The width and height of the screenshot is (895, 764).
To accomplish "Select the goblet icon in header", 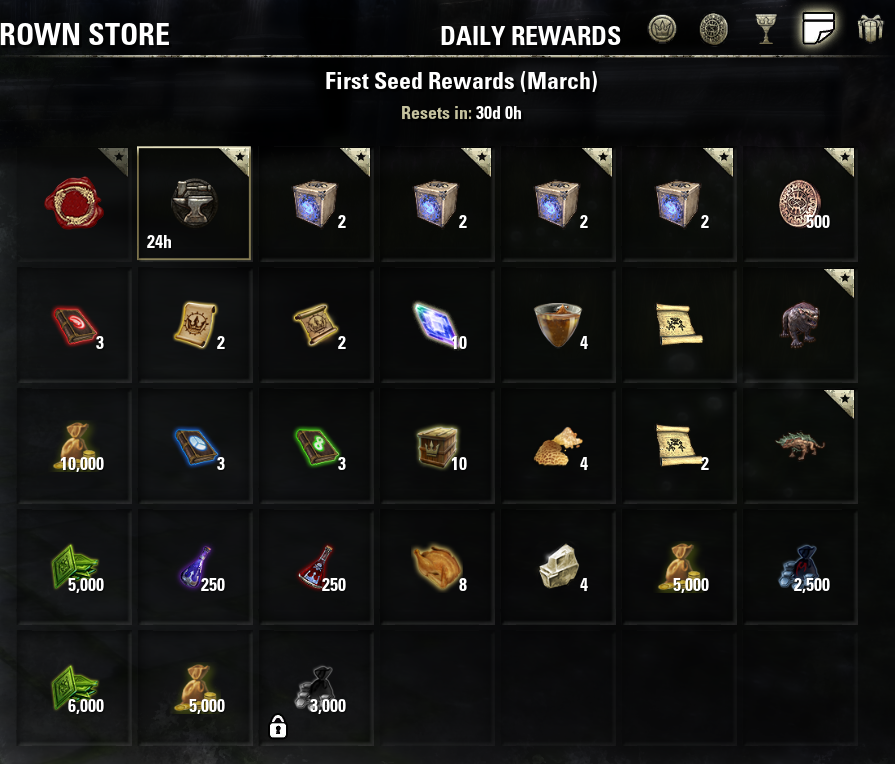I will (765, 29).
